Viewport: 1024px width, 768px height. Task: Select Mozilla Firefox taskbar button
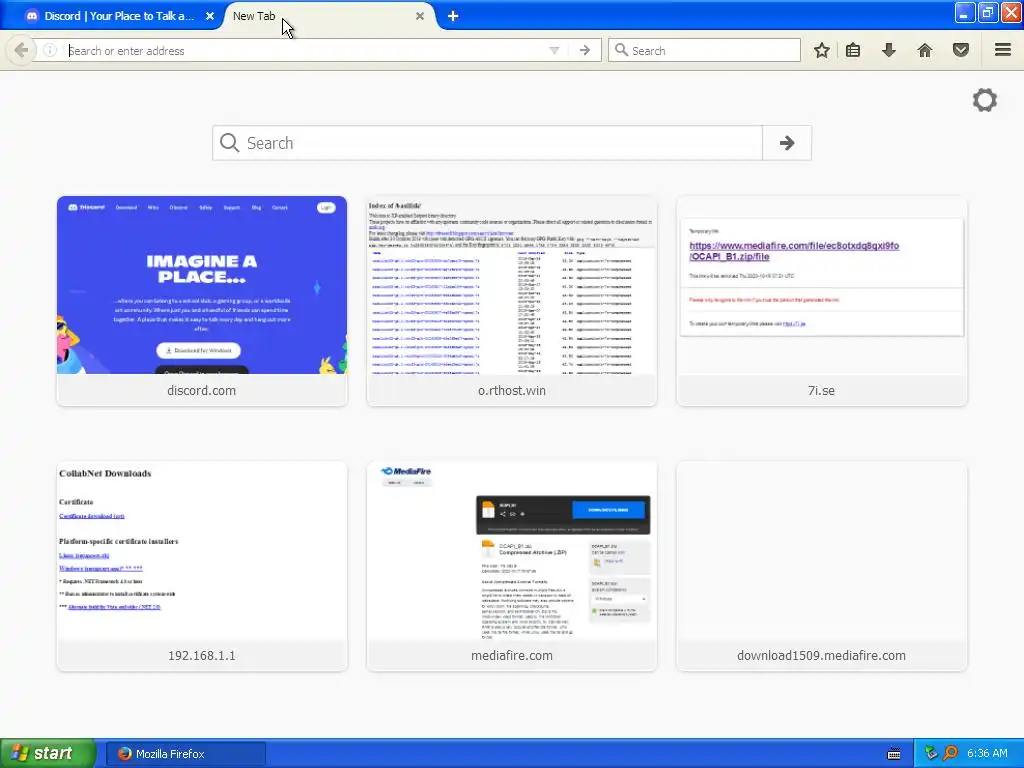point(186,754)
